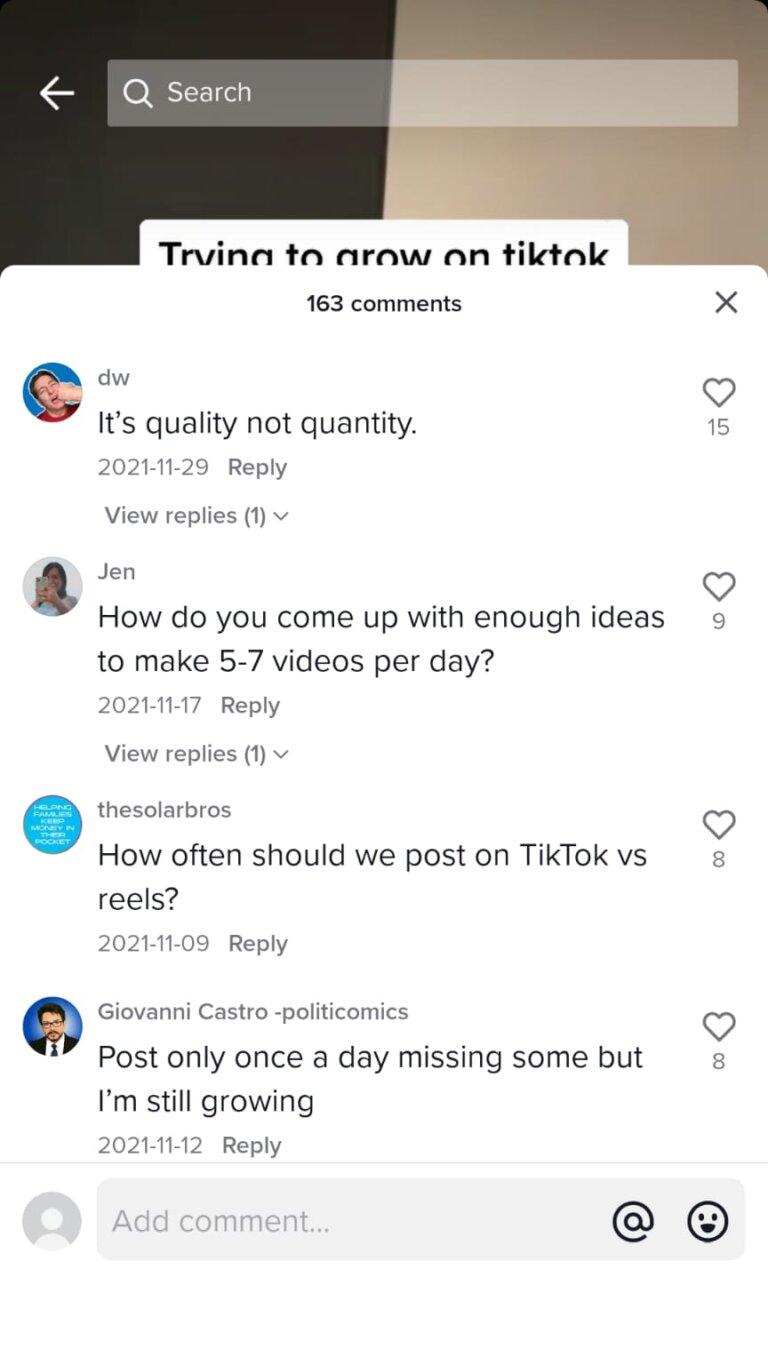Like Giovanni Castro's comment

[x=719, y=1026]
